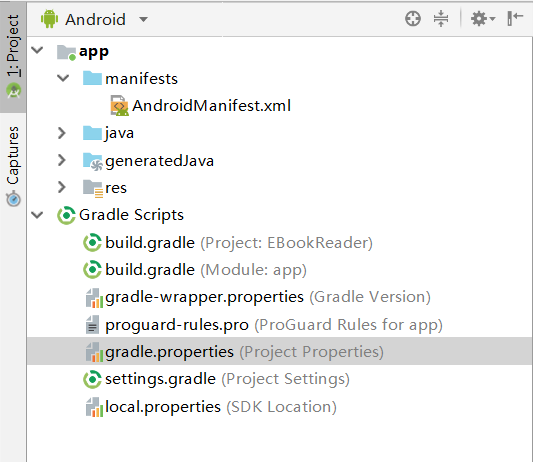Screen dimensions: 533x462
Task: Collapse the Gradle Scripts node
Action: [37, 215]
